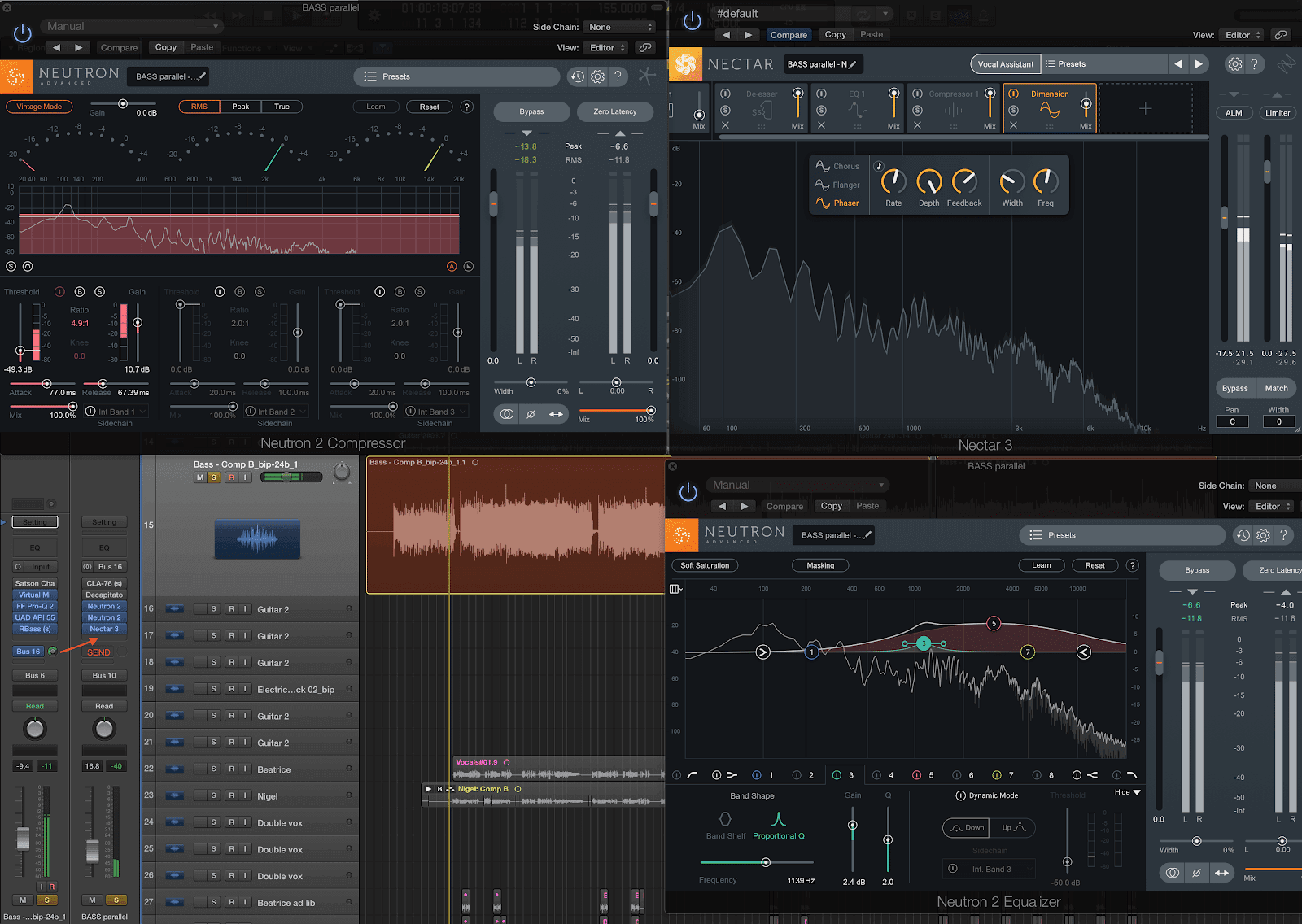Select the Phaser mode in Dimension
Viewport: 1302px width, 924px height.
pos(837,203)
